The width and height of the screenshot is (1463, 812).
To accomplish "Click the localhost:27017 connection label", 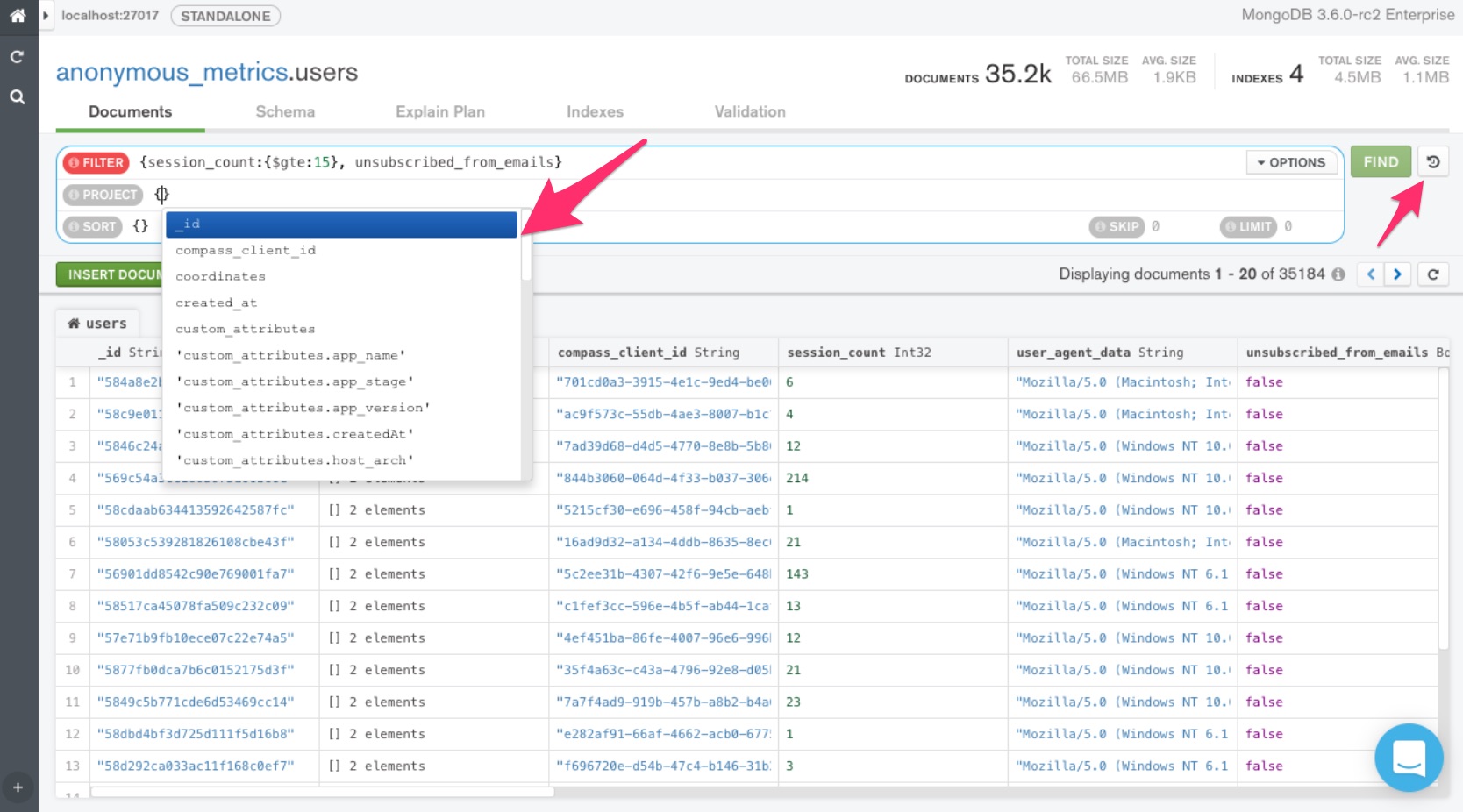I will [111, 16].
